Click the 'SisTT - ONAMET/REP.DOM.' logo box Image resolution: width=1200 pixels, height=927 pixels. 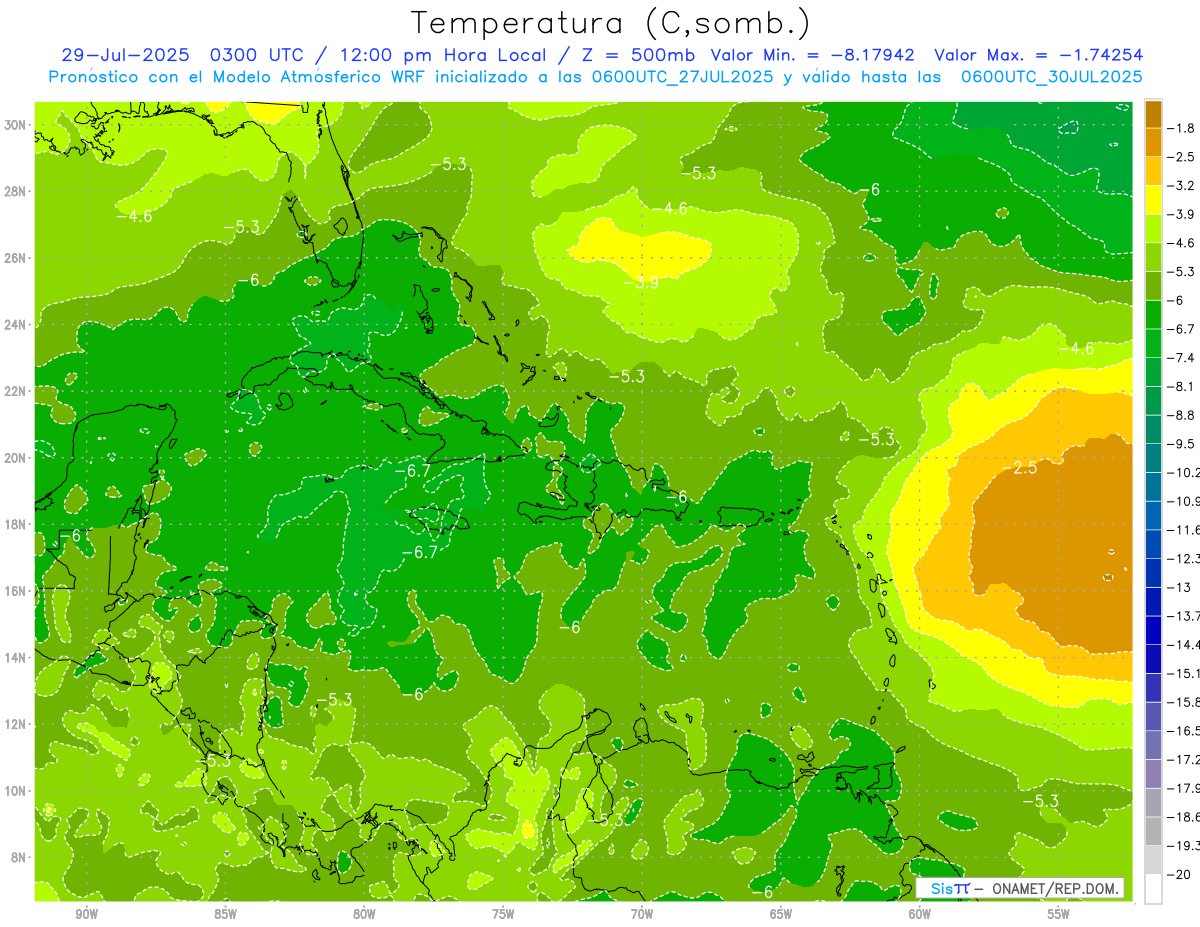pyautogui.click(x=1020, y=888)
